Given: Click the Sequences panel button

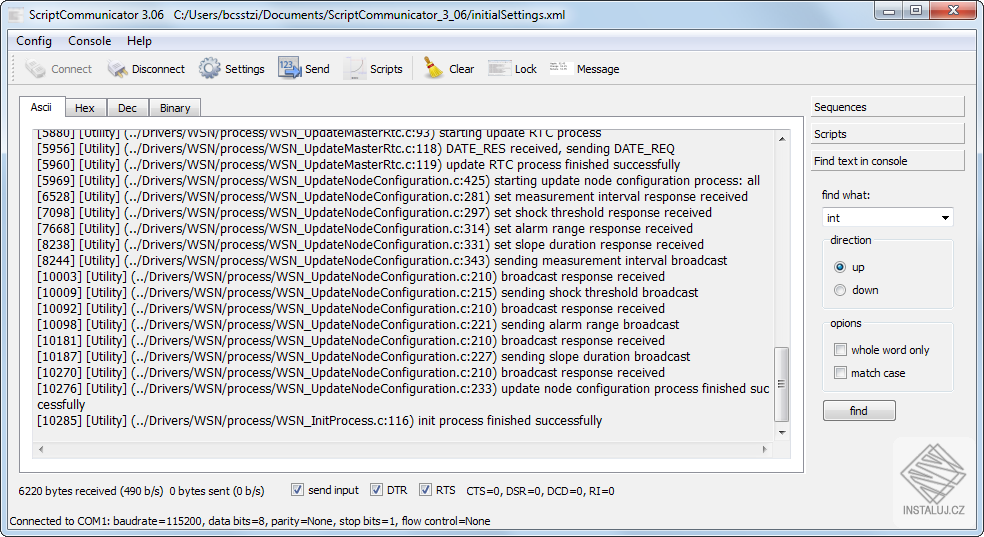Looking at the screenshot, I should click(x=887, y=107).
